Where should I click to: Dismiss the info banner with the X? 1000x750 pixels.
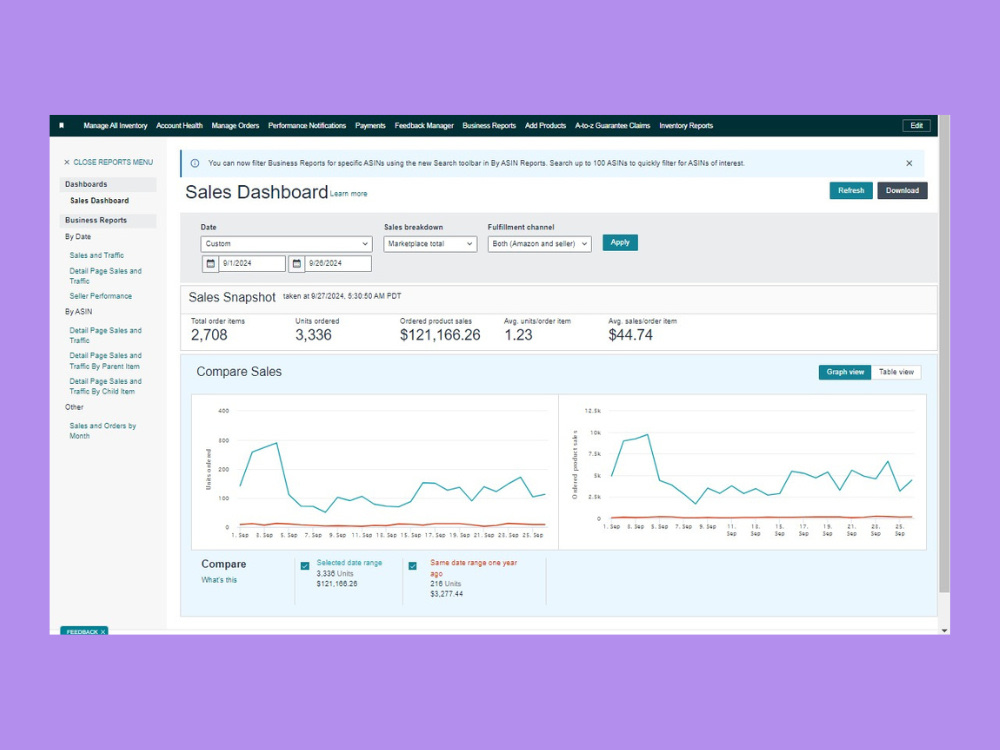click(x=909, y=163)
